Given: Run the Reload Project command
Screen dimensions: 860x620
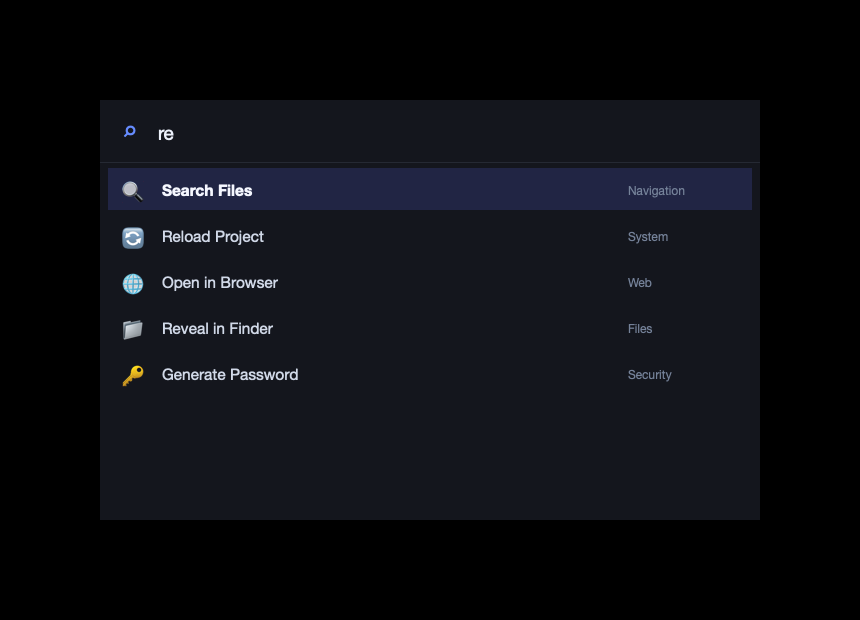Looking at the screenshot, I should pyautogui.click(x=213, y=236).
